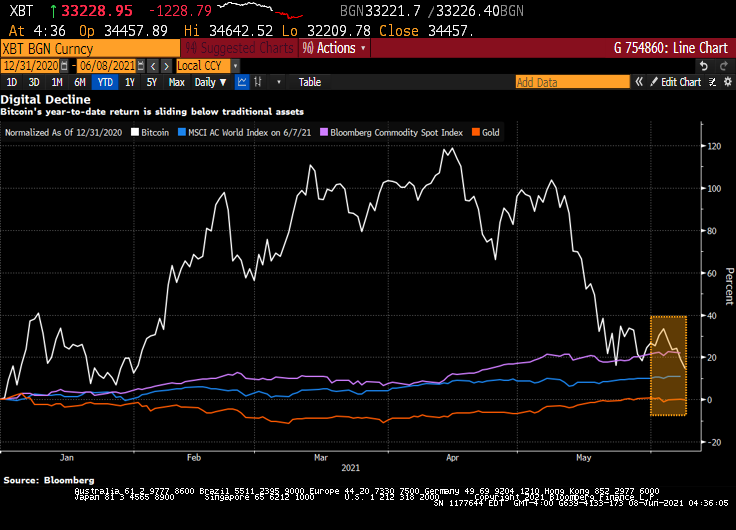
Task: Open chart settings gear icon
Action: (728, 82)
